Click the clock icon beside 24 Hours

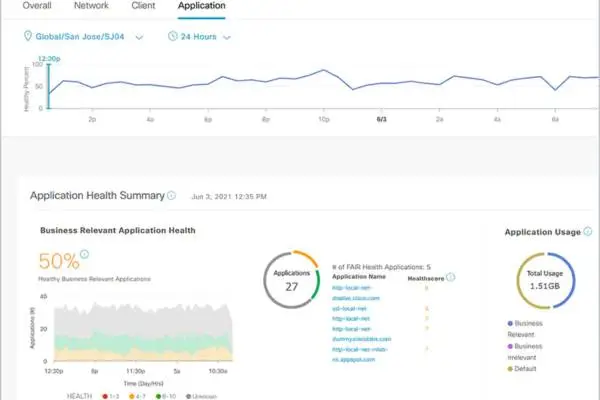click(x=173, y=37)
